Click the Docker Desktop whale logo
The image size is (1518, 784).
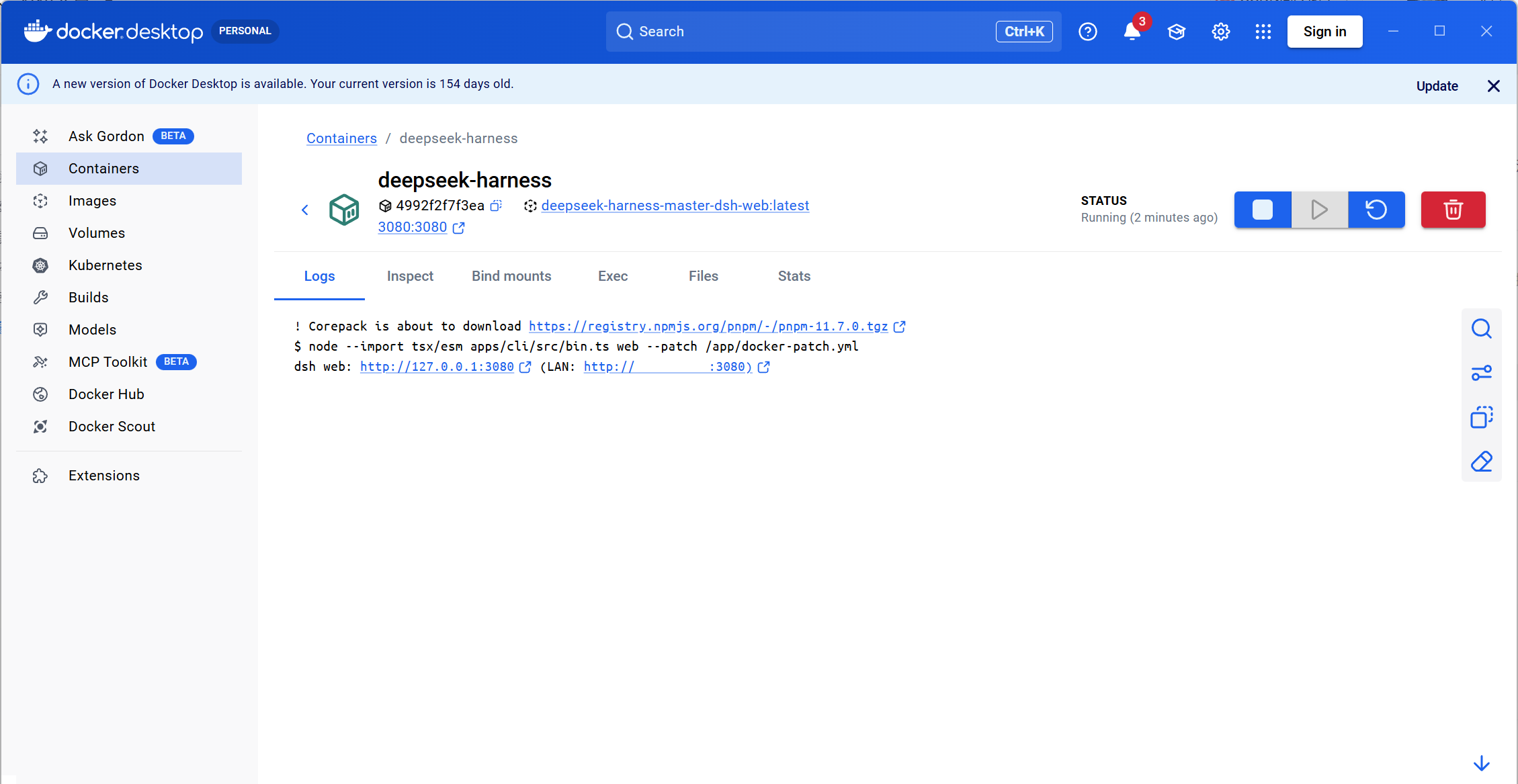click(38, 31)
